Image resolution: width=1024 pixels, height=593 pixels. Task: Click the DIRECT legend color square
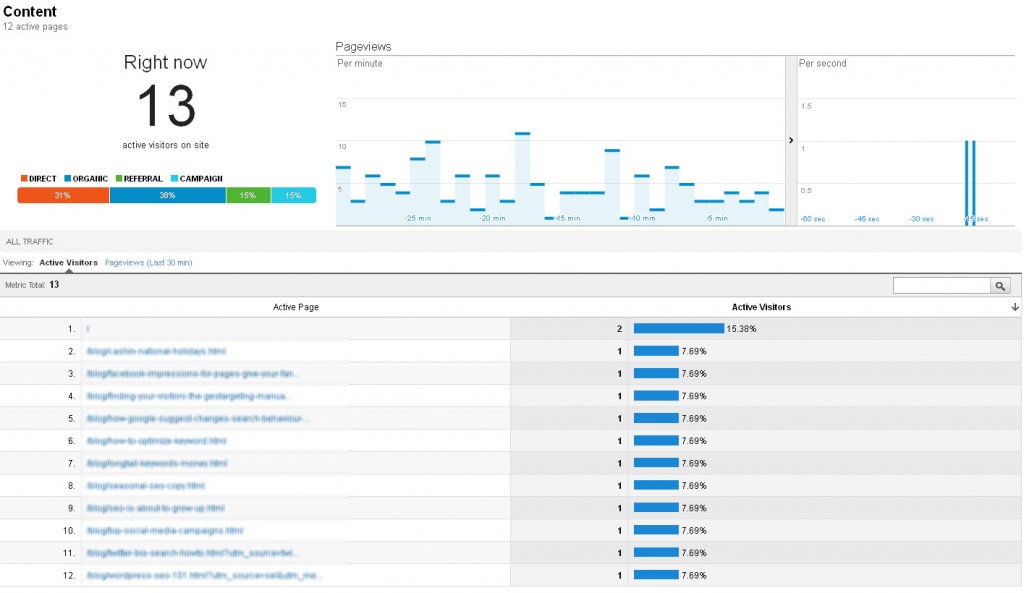tap(24, 179)
